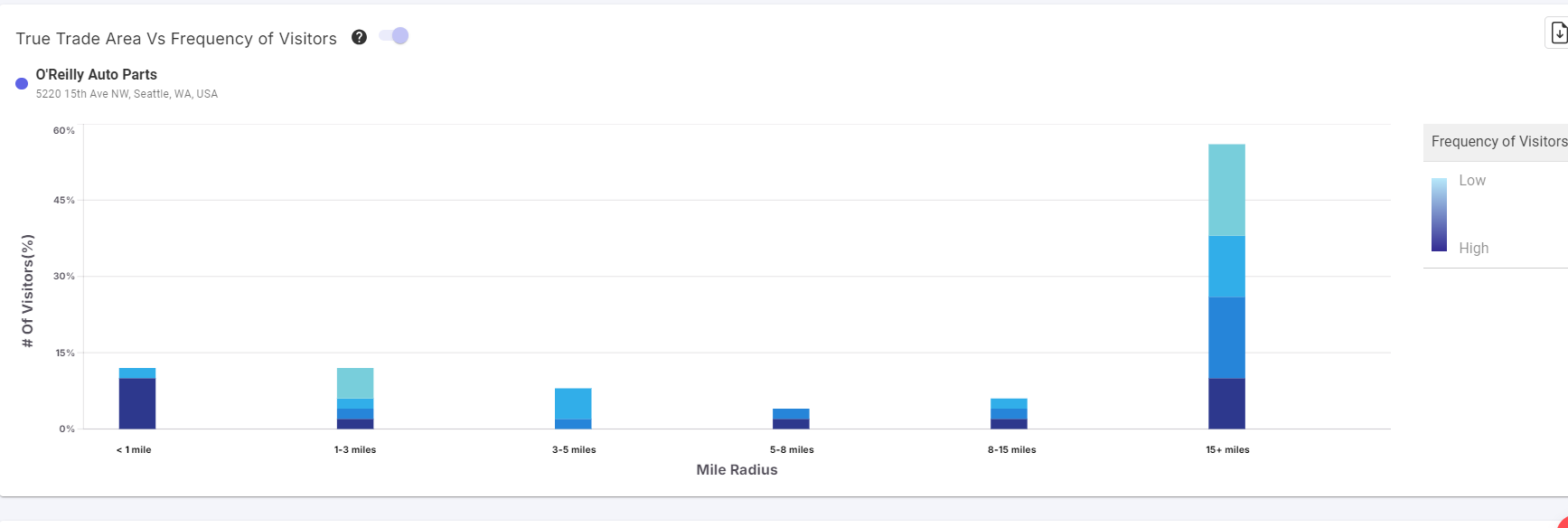
Task: Click the Frequency of Visitors legend header
Action: coord(1498,142)
